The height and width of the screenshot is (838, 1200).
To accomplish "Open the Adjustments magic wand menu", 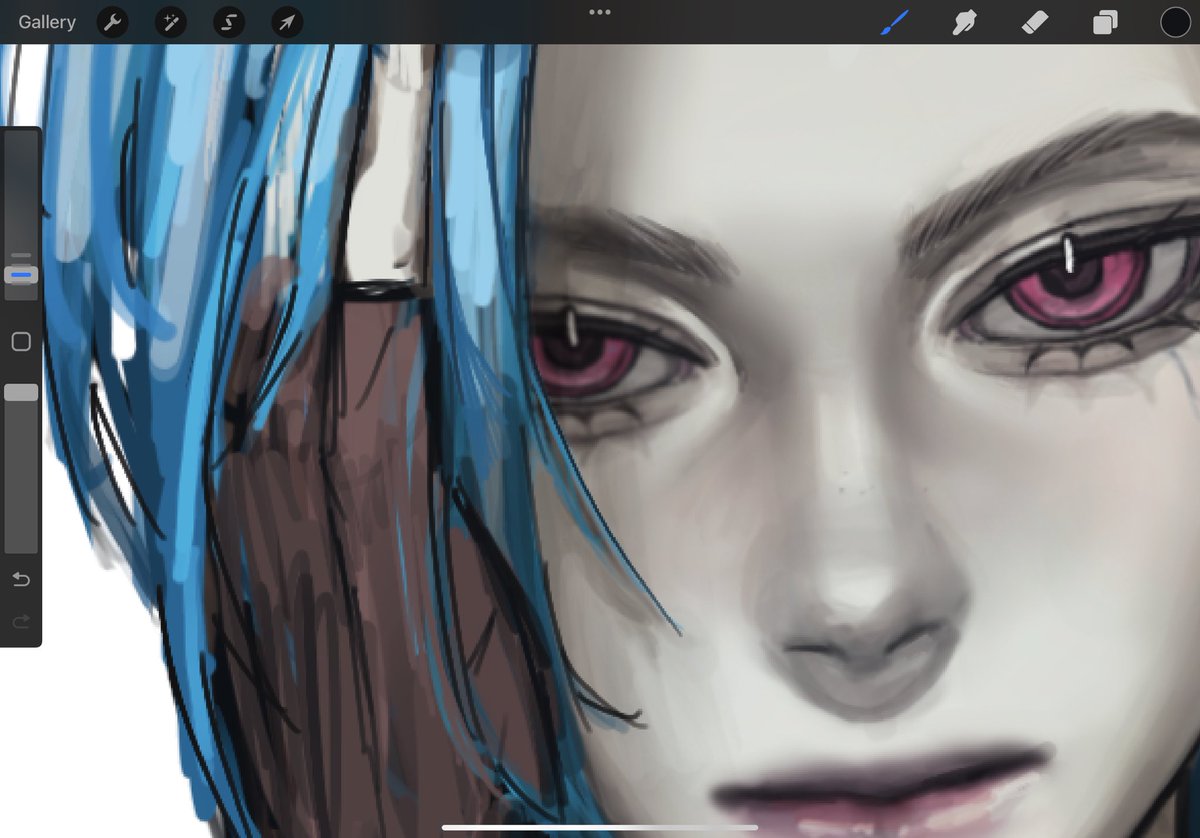I will pos(171,22).
